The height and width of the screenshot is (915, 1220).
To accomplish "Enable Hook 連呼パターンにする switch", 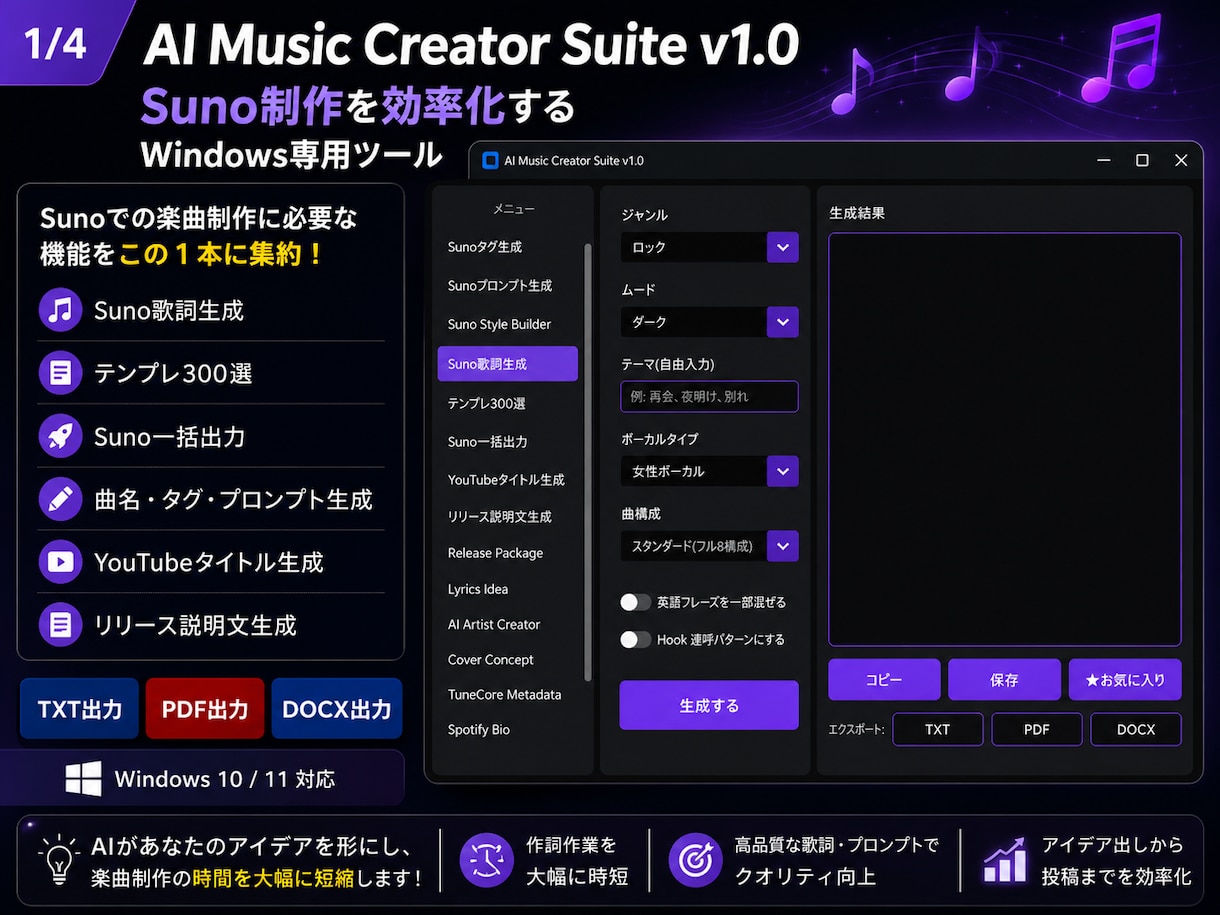I will point(636,639).
